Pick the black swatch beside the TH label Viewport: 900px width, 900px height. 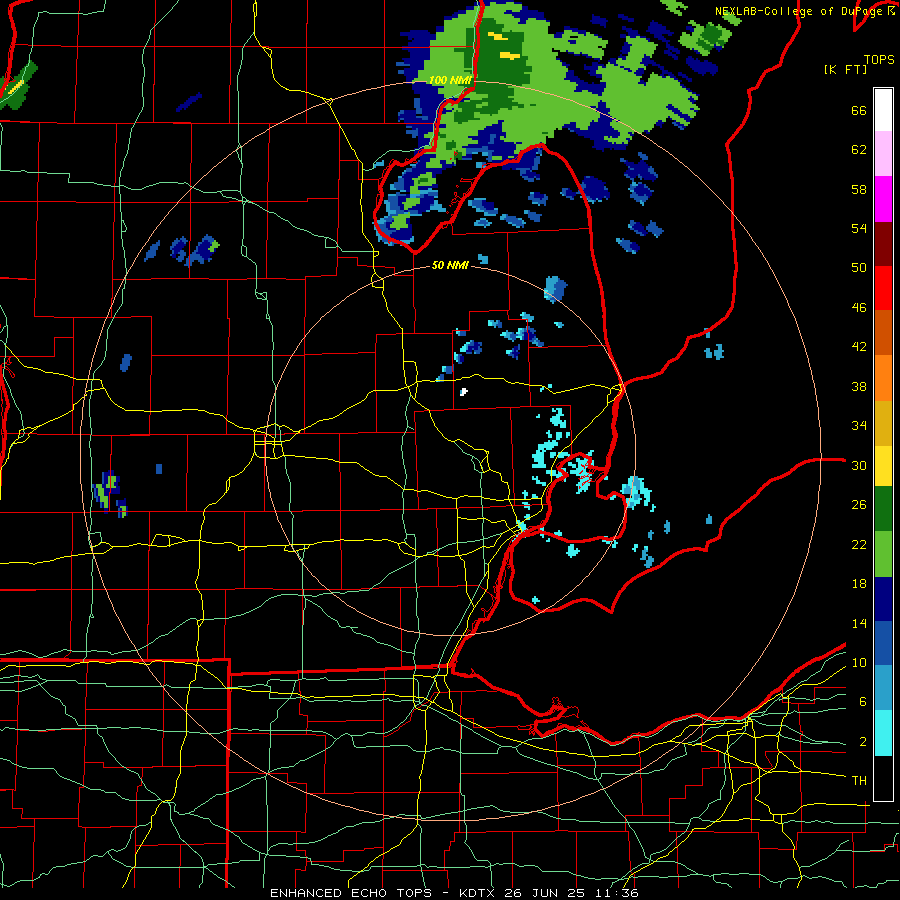coord(883,778)
